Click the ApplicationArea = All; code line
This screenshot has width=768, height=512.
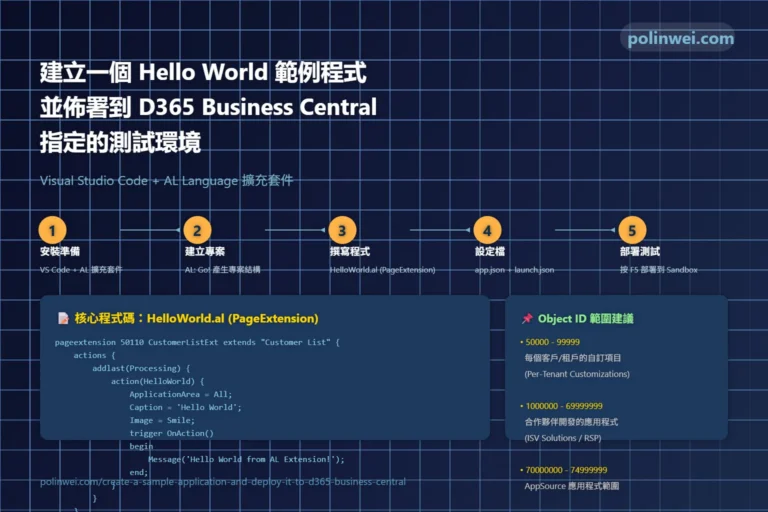coord(181,394)
